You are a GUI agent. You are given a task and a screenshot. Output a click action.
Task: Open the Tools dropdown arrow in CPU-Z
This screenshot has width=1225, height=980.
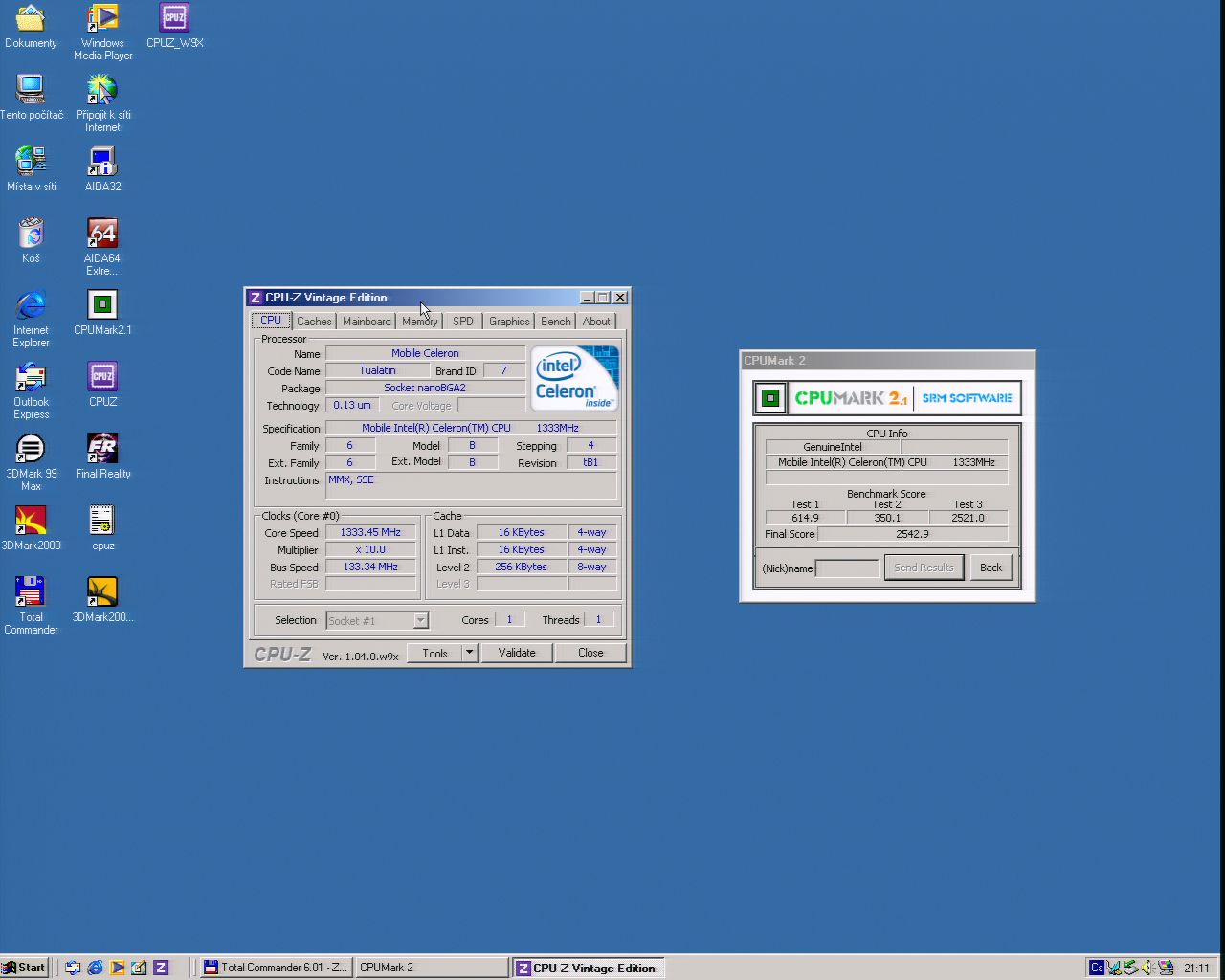pyautogui.click(x=469, y=653)
